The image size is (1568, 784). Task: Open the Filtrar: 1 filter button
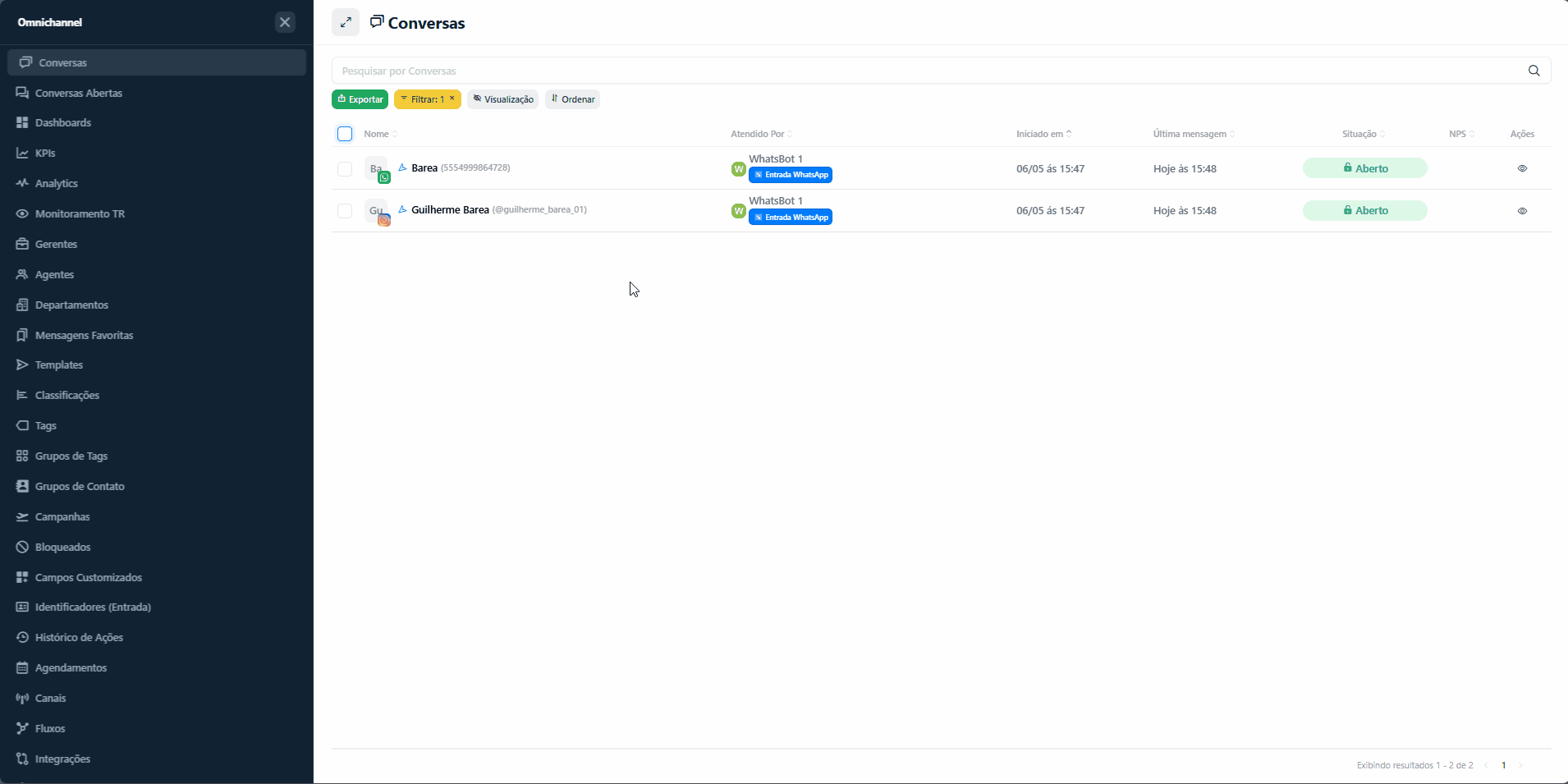click(x=427, y=99)
